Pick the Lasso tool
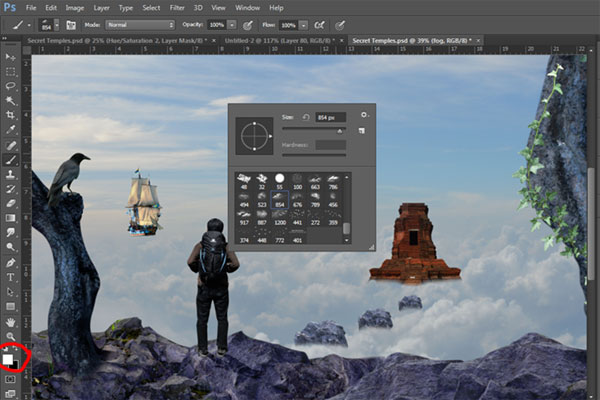The width and height of the screenshot is (600, 400). click(11, 86)
